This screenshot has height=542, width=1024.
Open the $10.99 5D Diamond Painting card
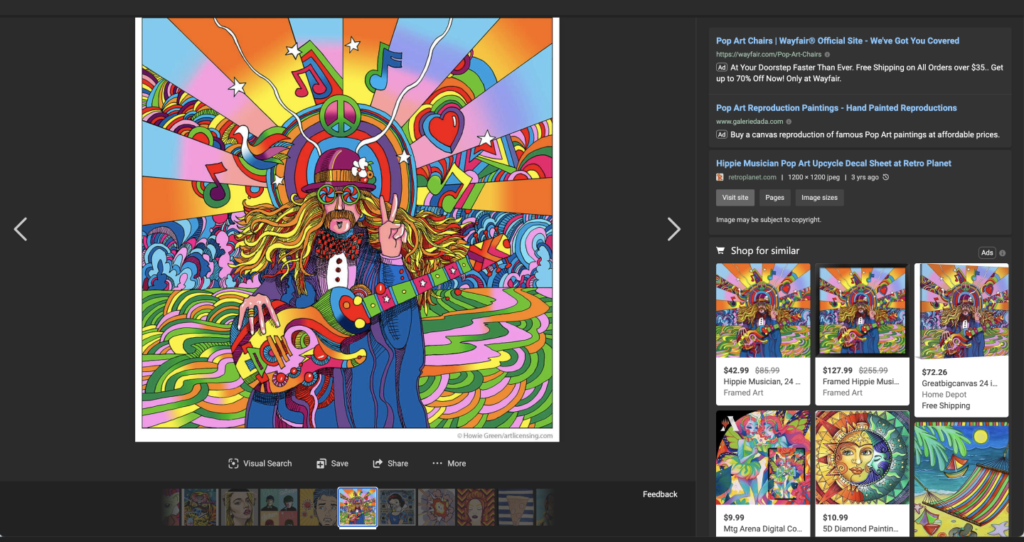point(862,473)
